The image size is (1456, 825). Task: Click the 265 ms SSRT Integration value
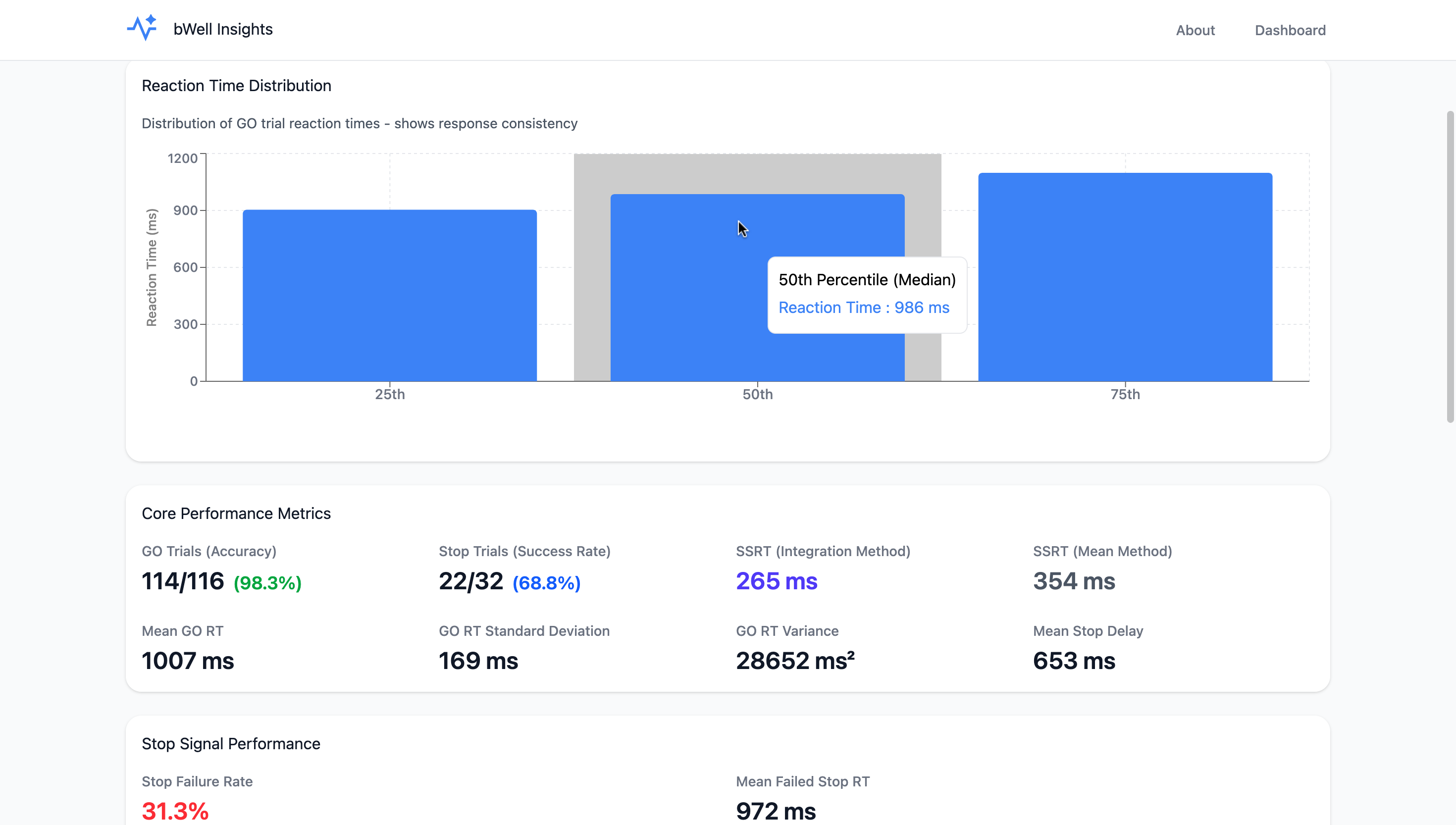click(x=776, y=581)
